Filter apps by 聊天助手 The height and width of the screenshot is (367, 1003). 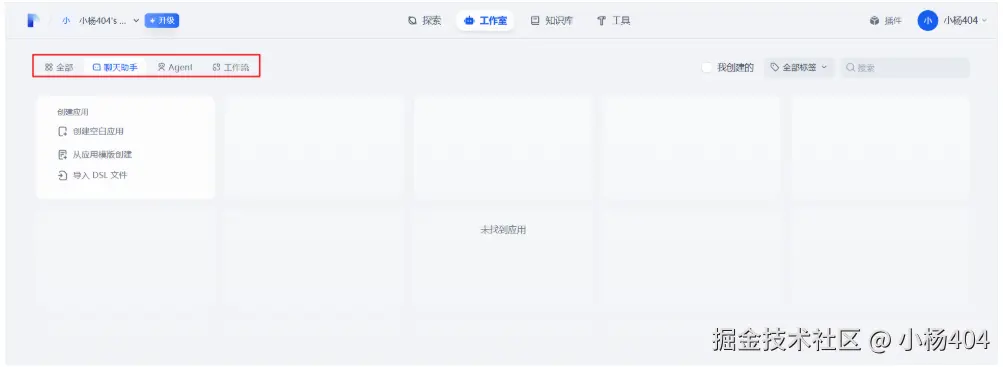[x=115, y=67]
